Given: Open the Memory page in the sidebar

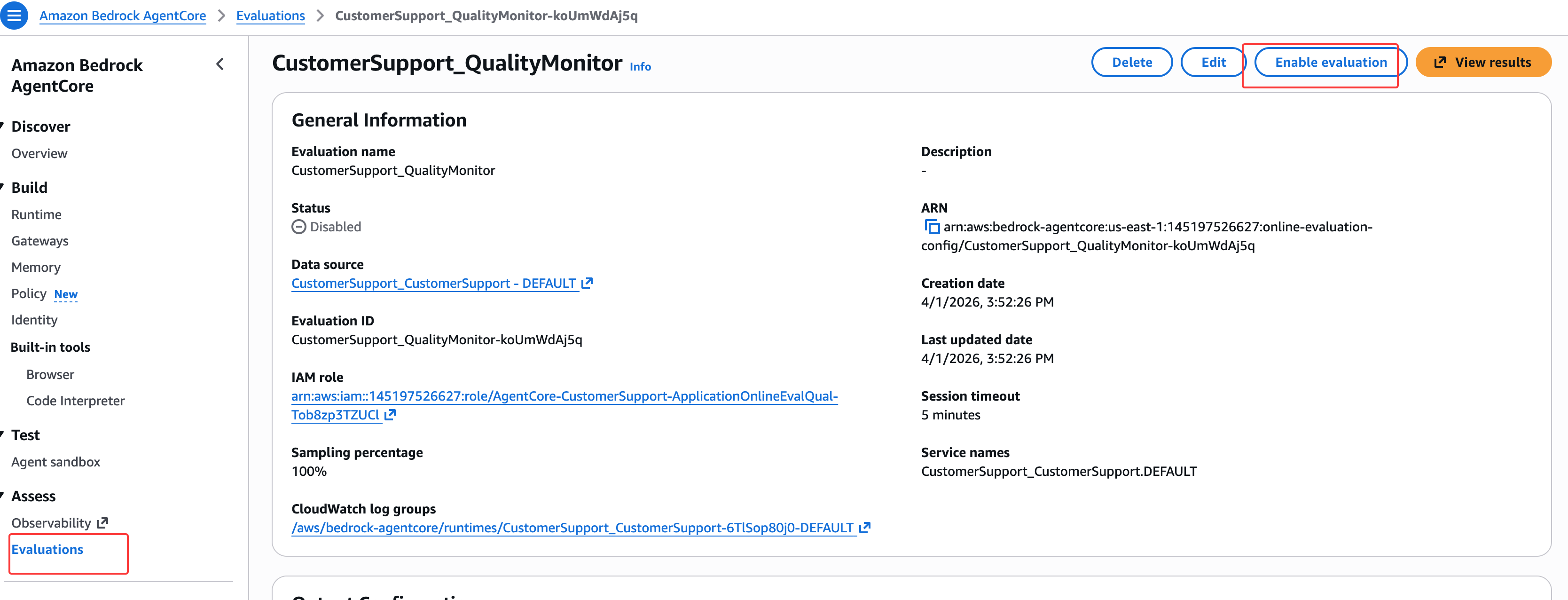Looking at the screenshot, I should pyautogui.click(x=36, y=268).
